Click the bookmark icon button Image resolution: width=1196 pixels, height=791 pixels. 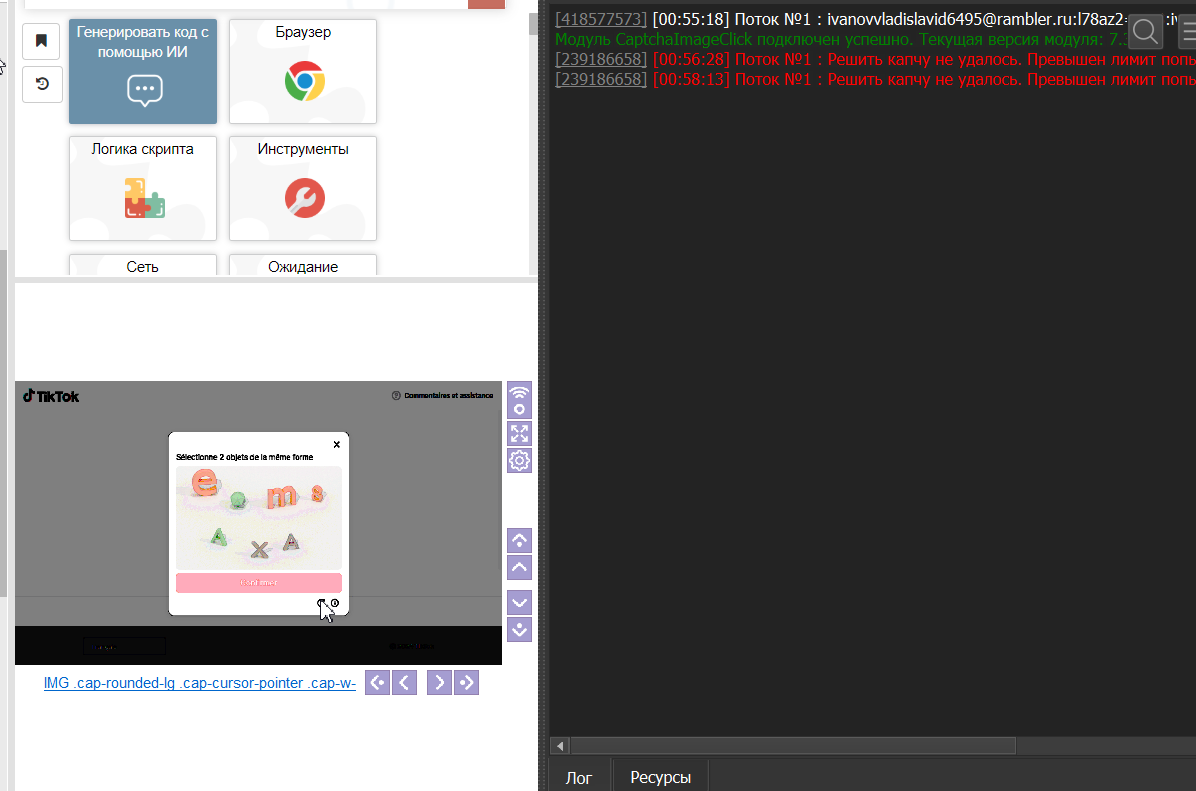[42, 41]
